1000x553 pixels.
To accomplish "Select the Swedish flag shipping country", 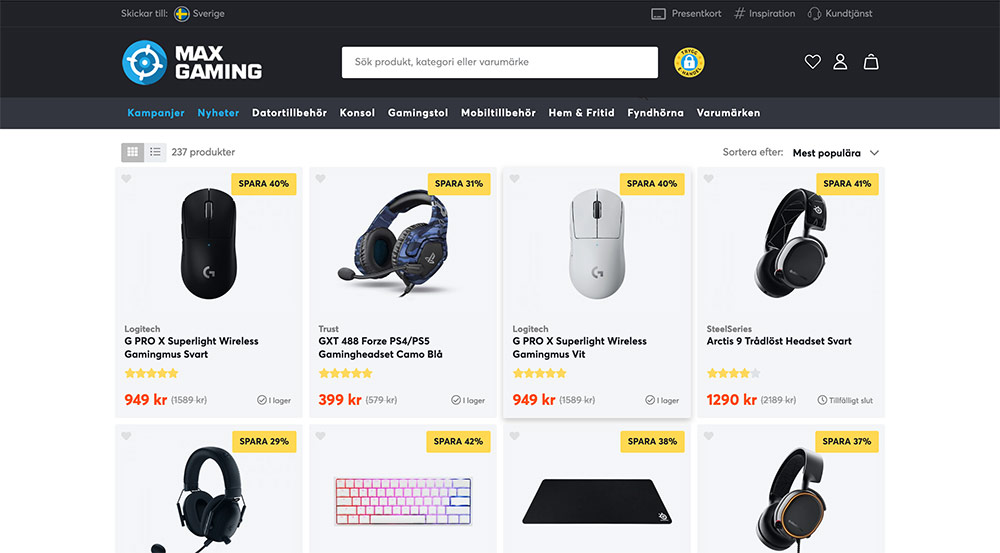I will coord(182,13).
